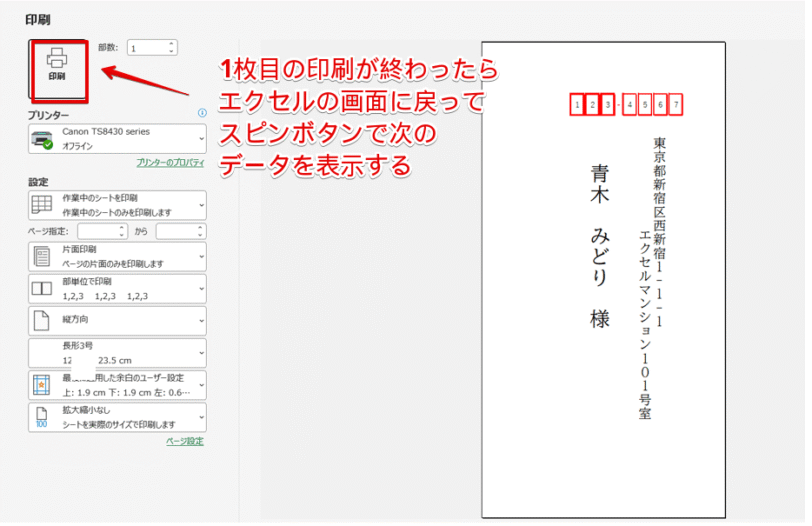
Task: Open the custom margins ユーザー設定 dropdown
Action: [x=118, y=385]
